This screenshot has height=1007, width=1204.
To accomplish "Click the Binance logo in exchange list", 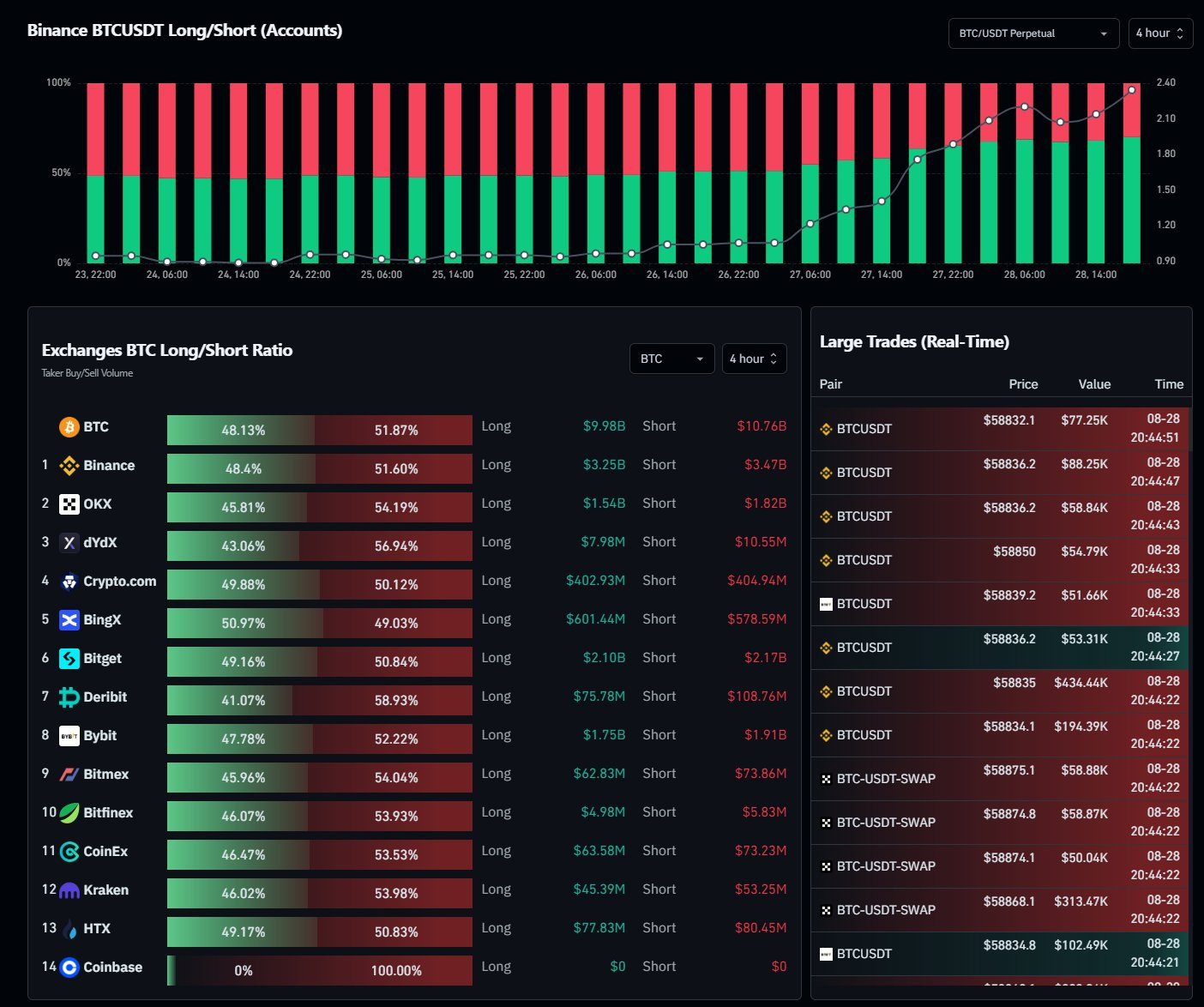I will 69,466.
